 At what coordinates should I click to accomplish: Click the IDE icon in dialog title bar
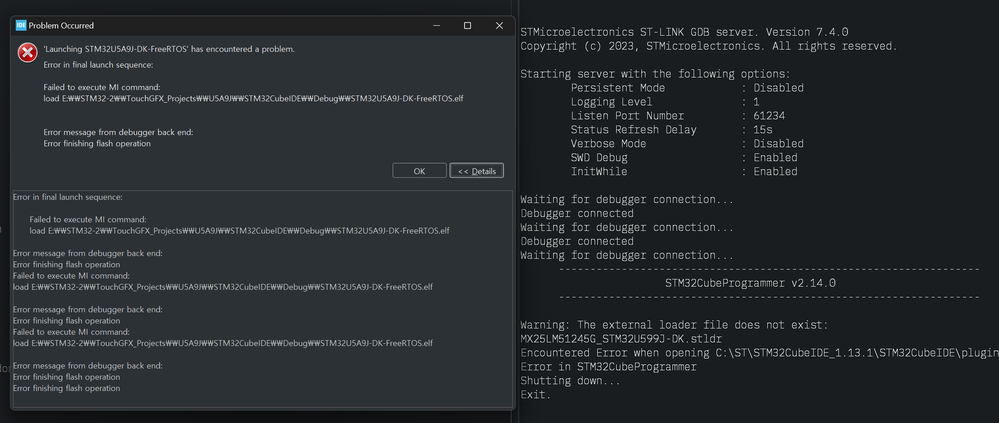[x=21, y=25]
